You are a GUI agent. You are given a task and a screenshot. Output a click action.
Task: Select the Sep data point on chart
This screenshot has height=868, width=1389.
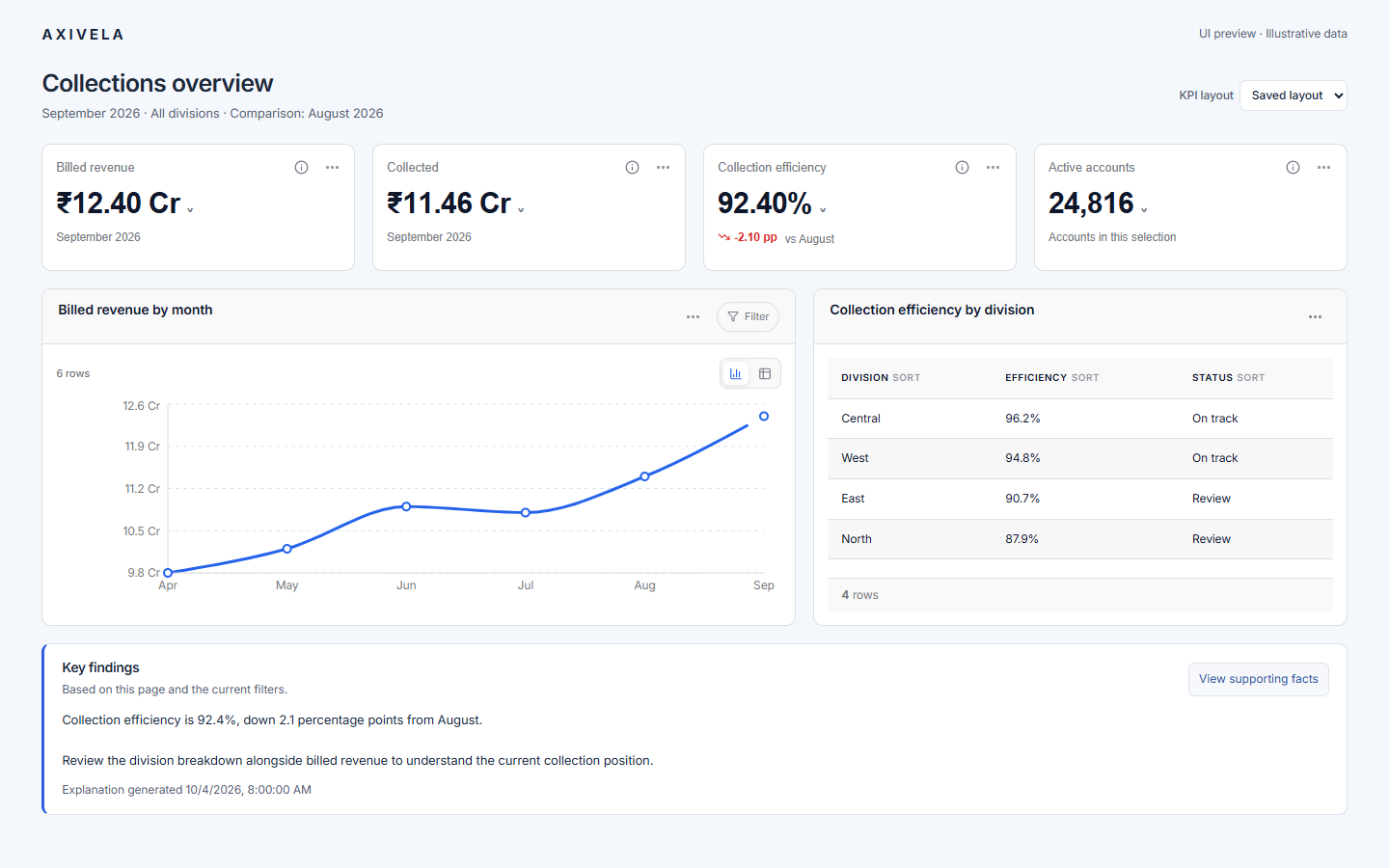764,417
